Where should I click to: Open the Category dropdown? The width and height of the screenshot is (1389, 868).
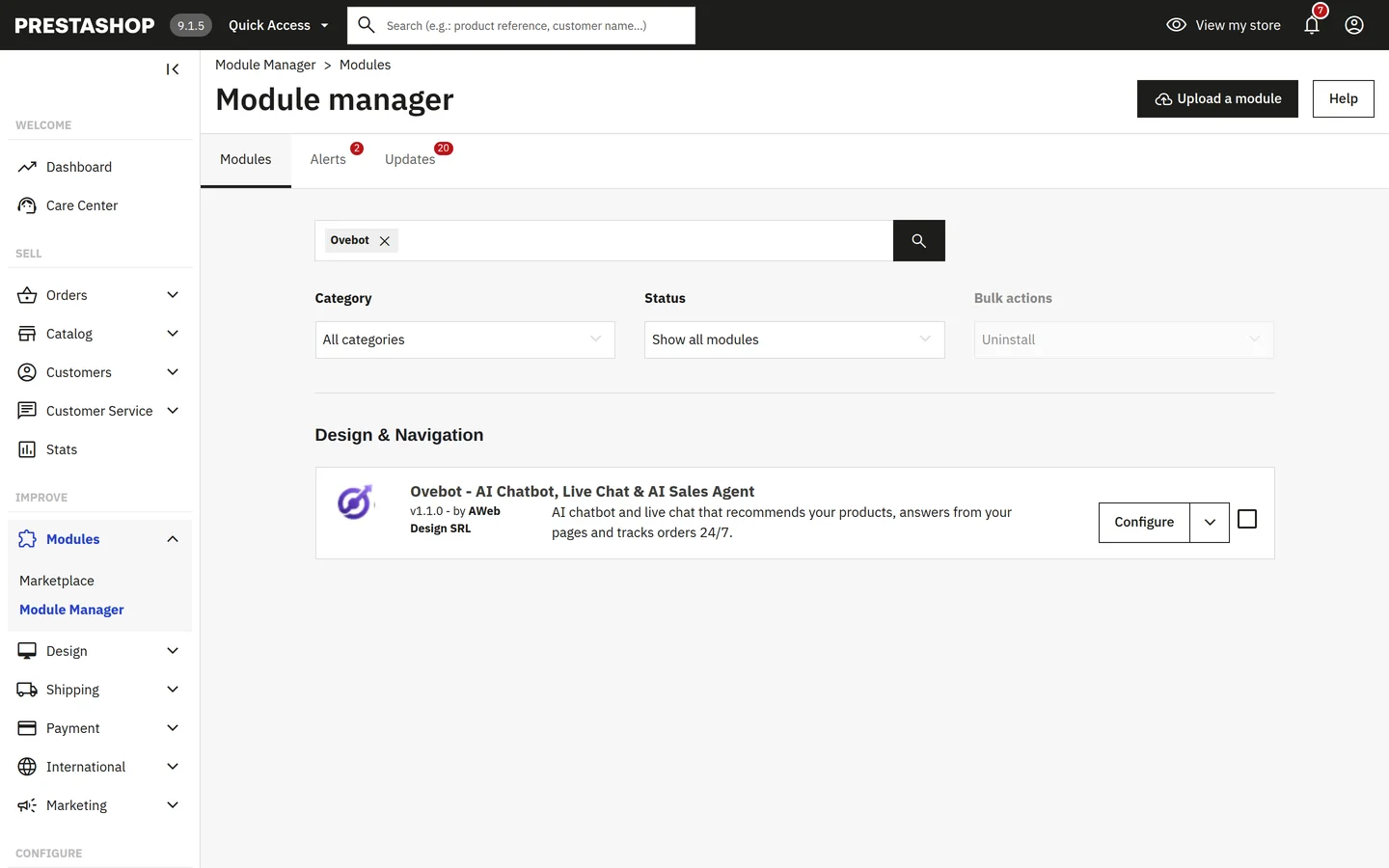[x=465, y=339]
